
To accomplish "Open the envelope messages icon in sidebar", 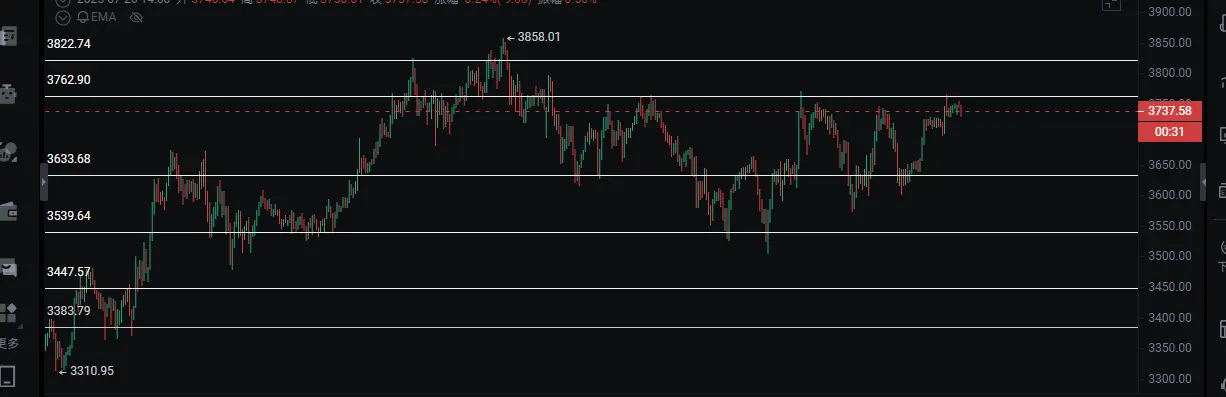I will point(8,268).
